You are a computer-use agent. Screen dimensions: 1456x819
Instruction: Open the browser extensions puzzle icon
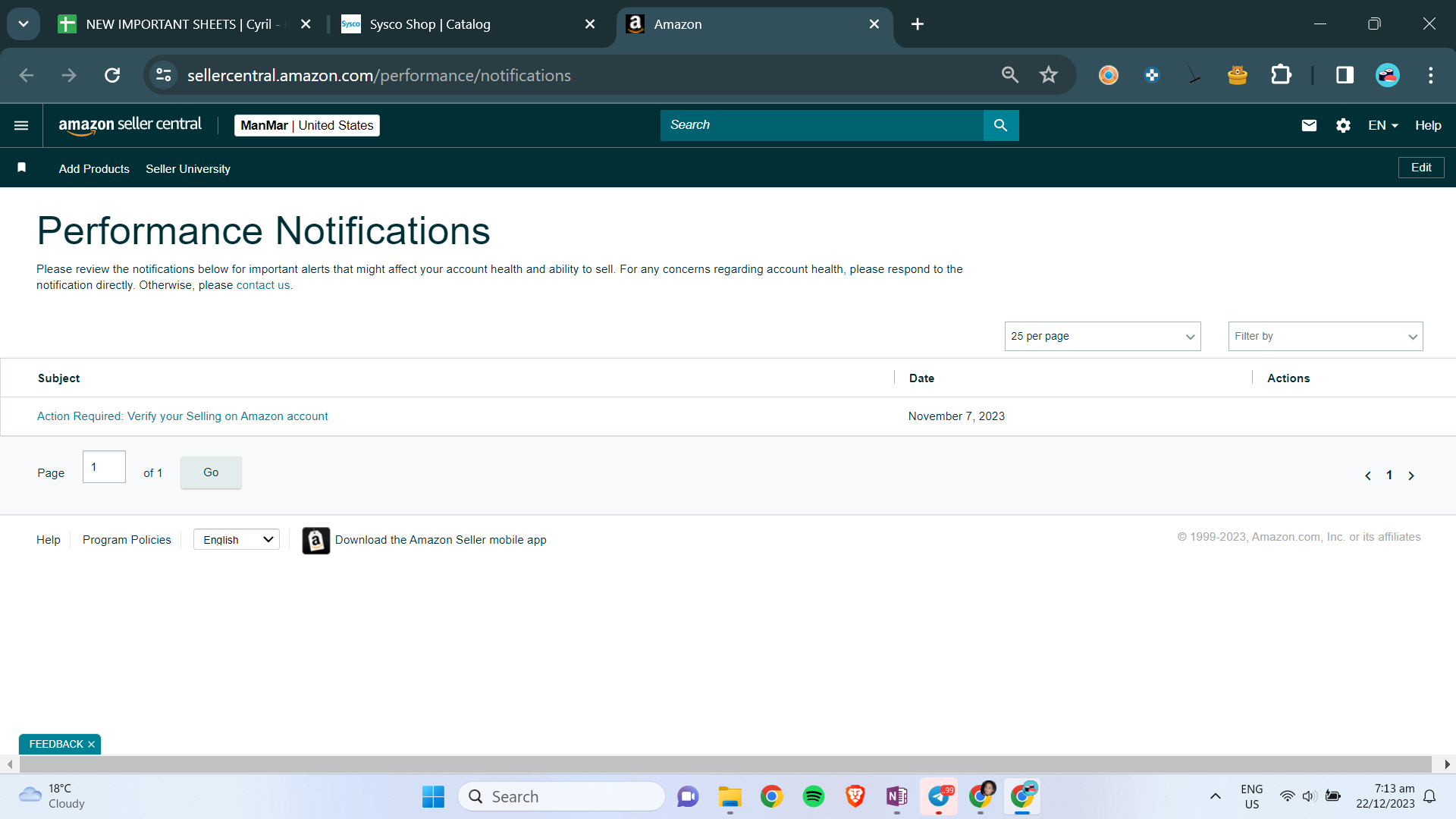(1281, 75)
